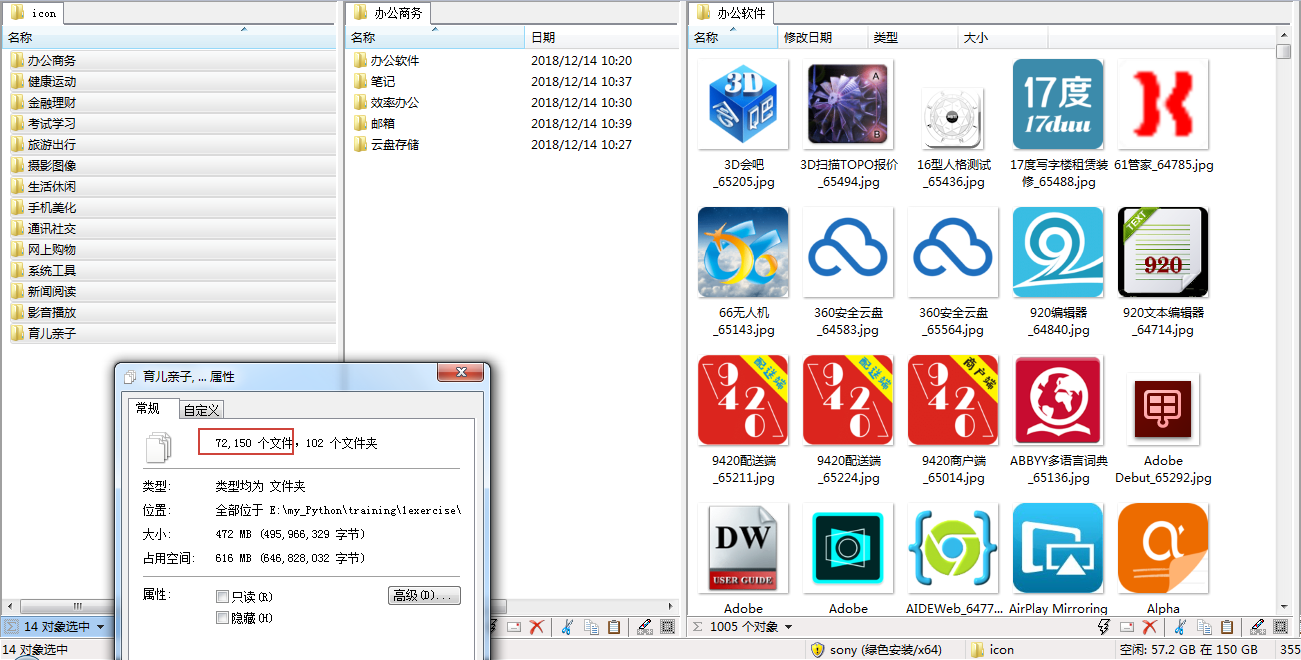Sort by 类型 column header

pyautogui.click(x=912, y=37)
